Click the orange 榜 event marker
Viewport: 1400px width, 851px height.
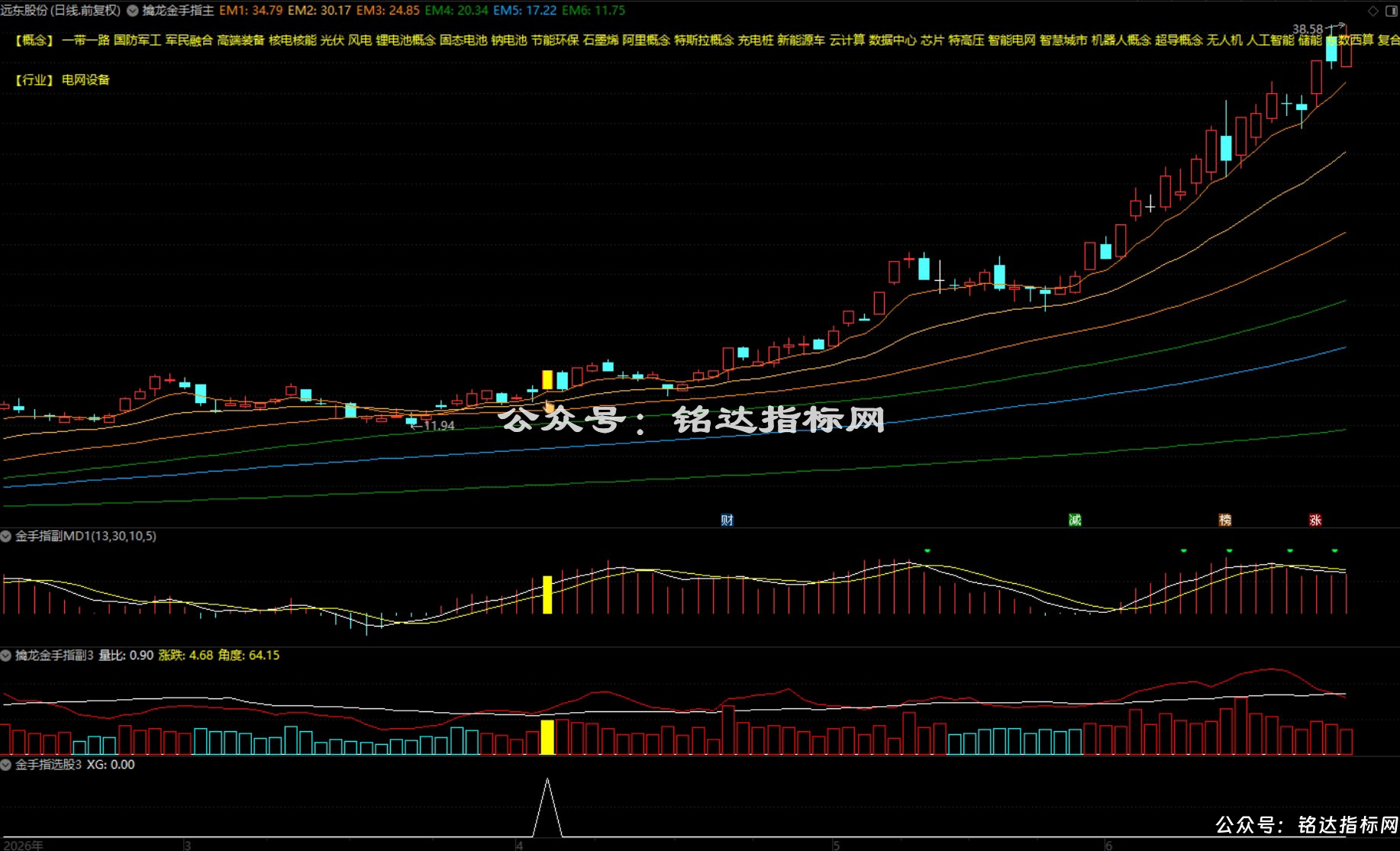click(x=1225, y=520)
